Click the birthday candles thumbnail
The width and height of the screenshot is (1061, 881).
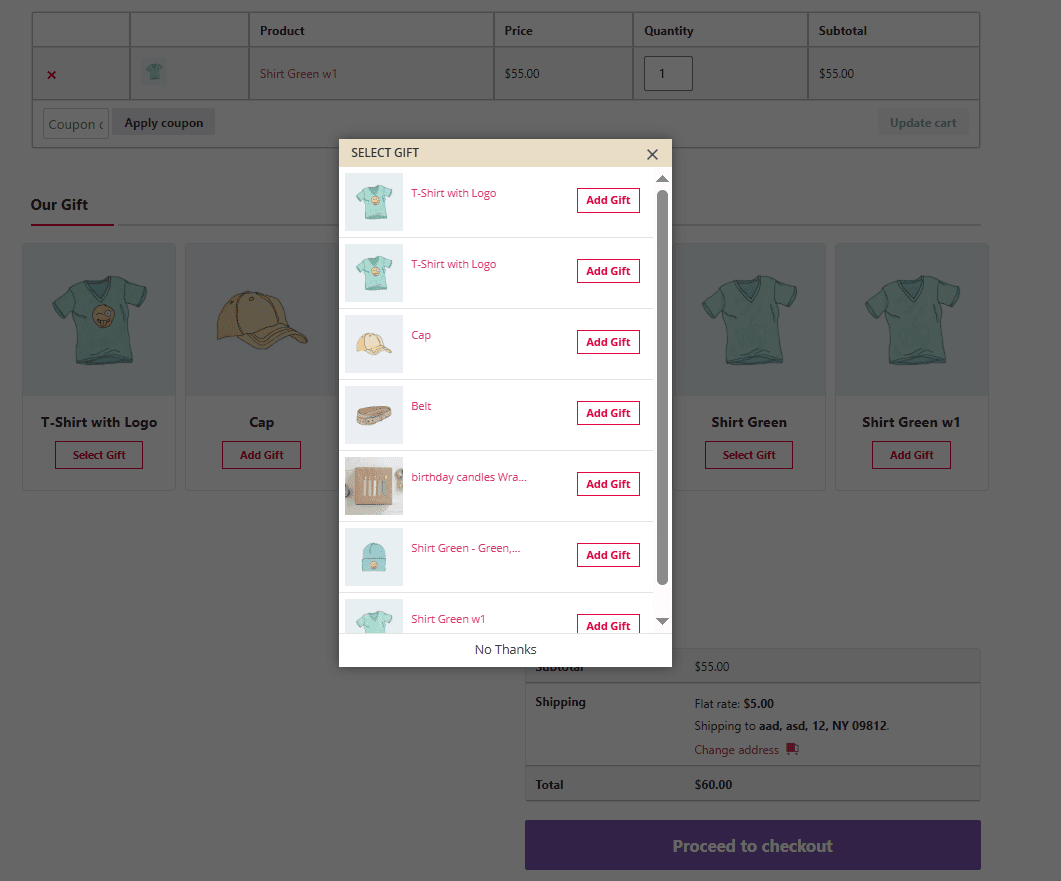tap(373, 485)
